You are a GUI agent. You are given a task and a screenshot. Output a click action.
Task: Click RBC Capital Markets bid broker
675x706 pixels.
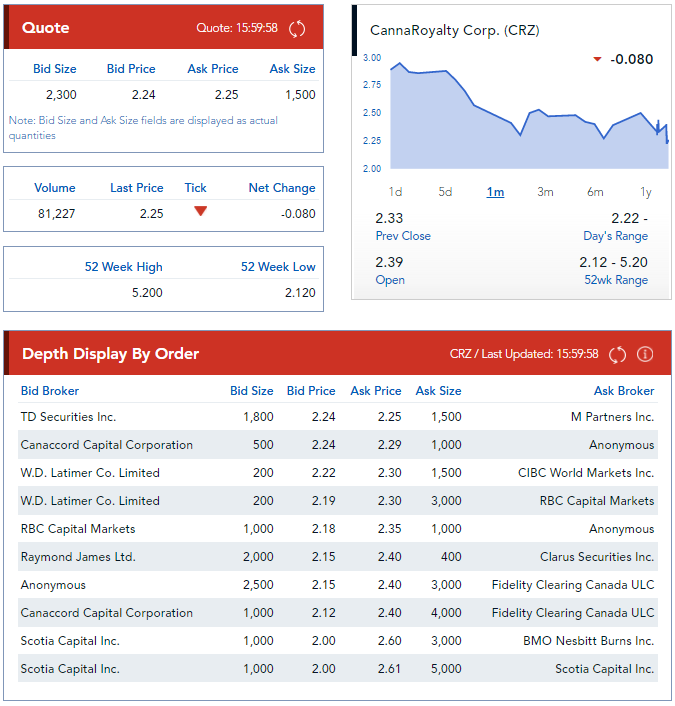[78, 529]
